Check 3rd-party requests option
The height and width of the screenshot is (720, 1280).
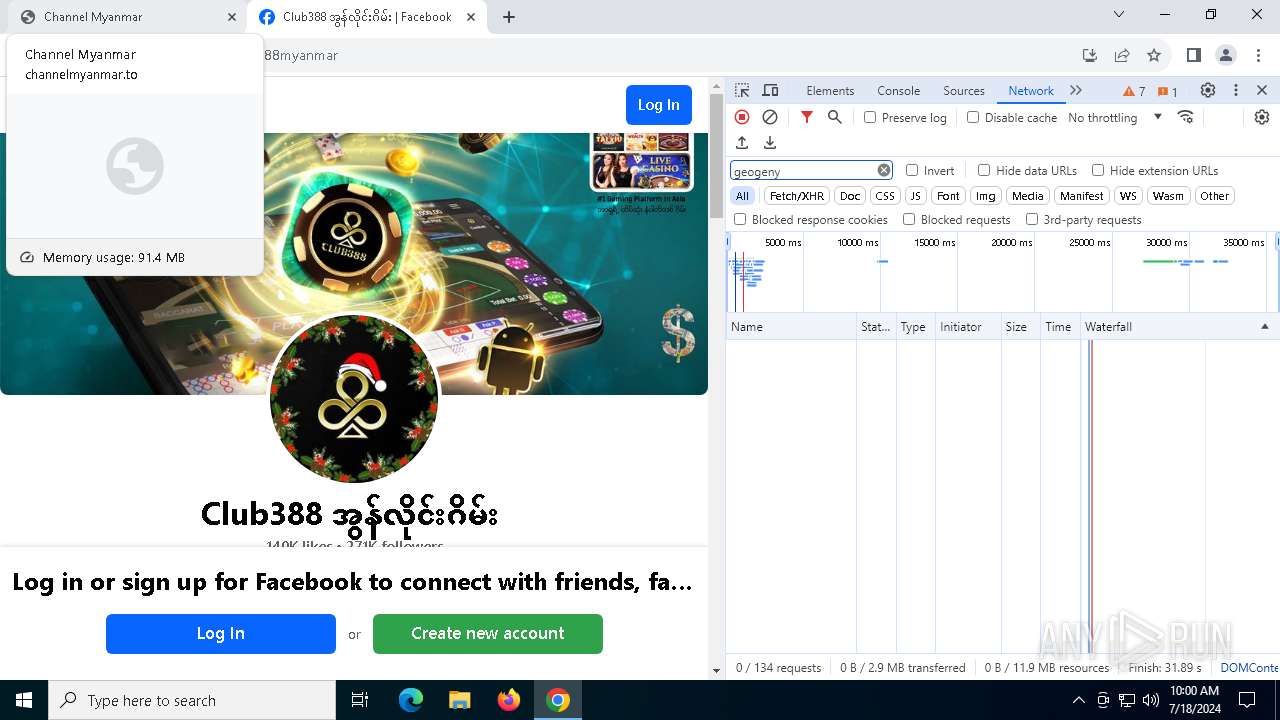1032,219
